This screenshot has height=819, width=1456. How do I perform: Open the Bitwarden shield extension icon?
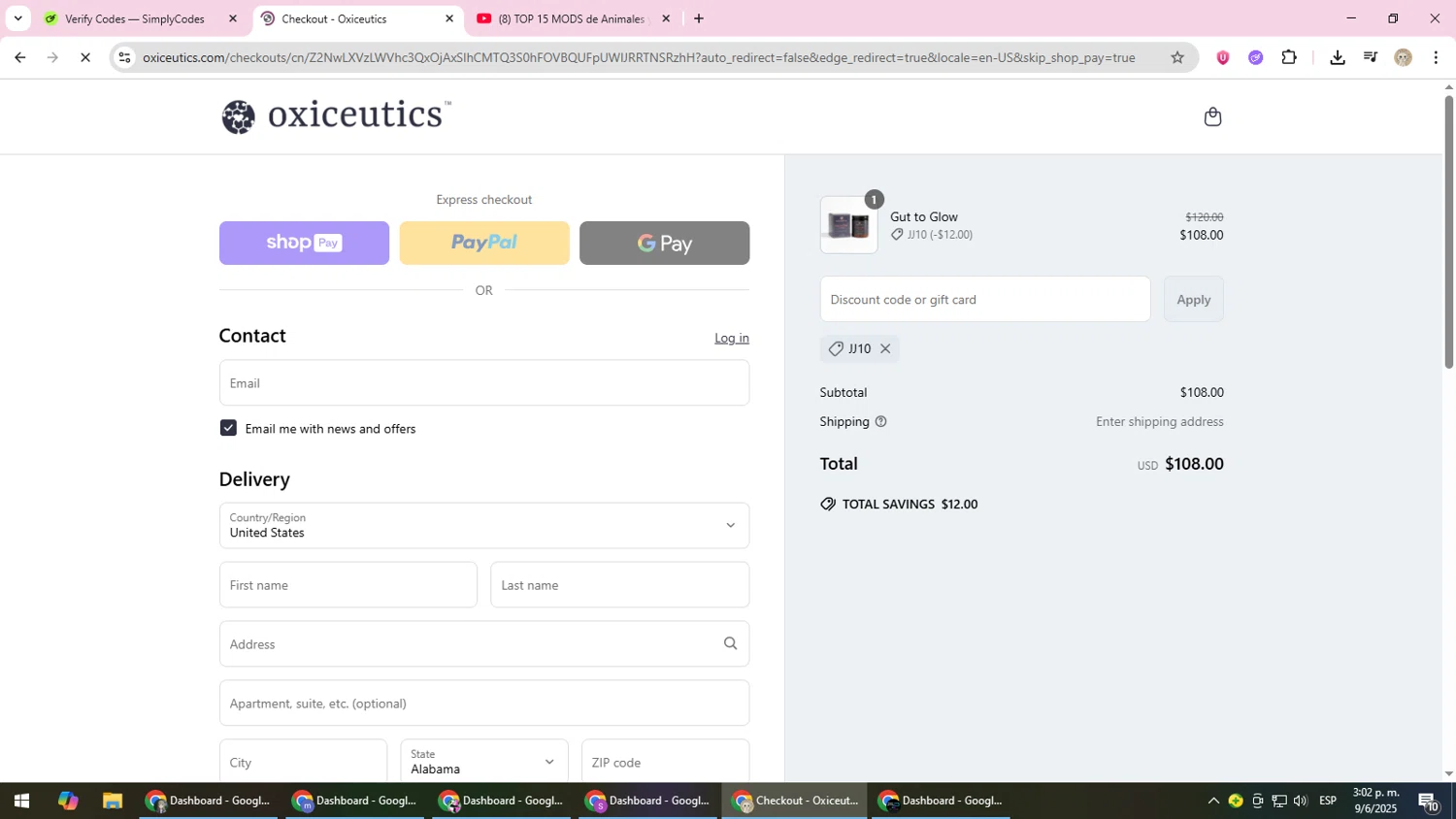[1222, 57]
